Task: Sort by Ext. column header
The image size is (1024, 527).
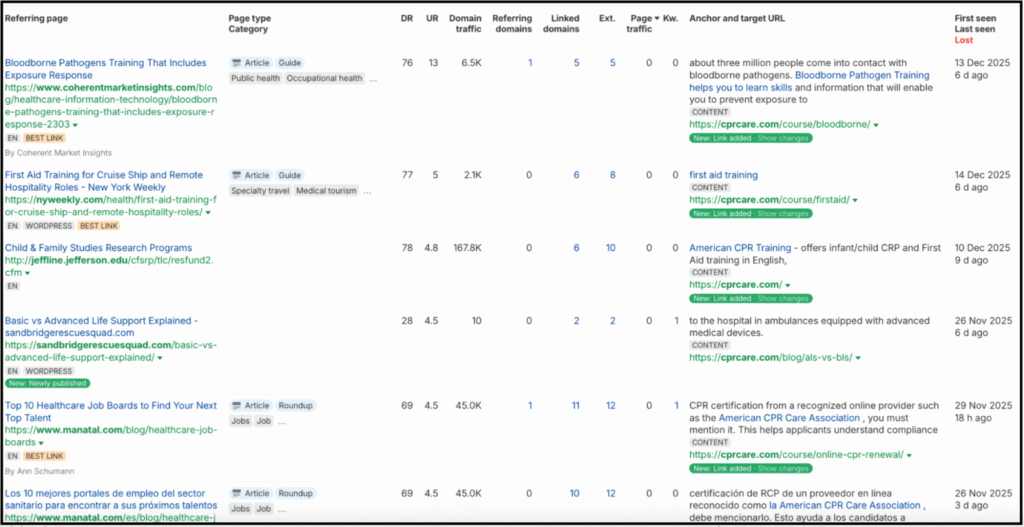Action: click(607, 18)
